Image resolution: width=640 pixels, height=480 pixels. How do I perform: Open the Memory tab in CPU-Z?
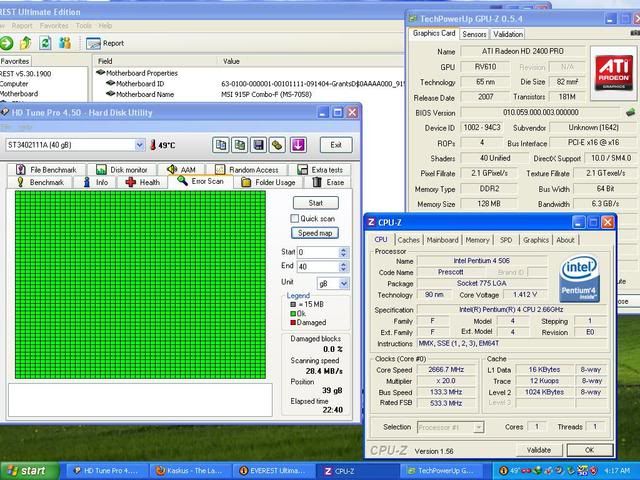[477, 240]
